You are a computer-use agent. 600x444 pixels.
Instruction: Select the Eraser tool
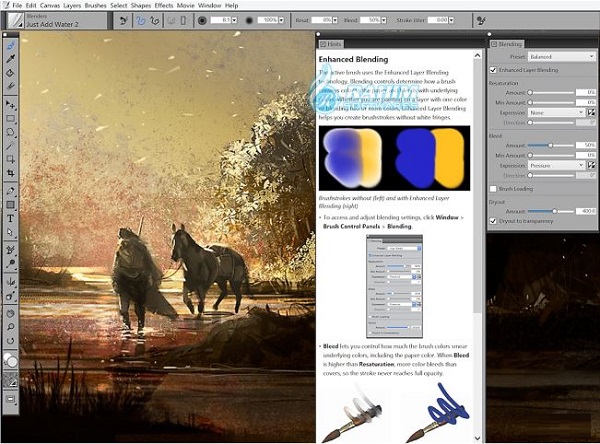pos(10,86)
